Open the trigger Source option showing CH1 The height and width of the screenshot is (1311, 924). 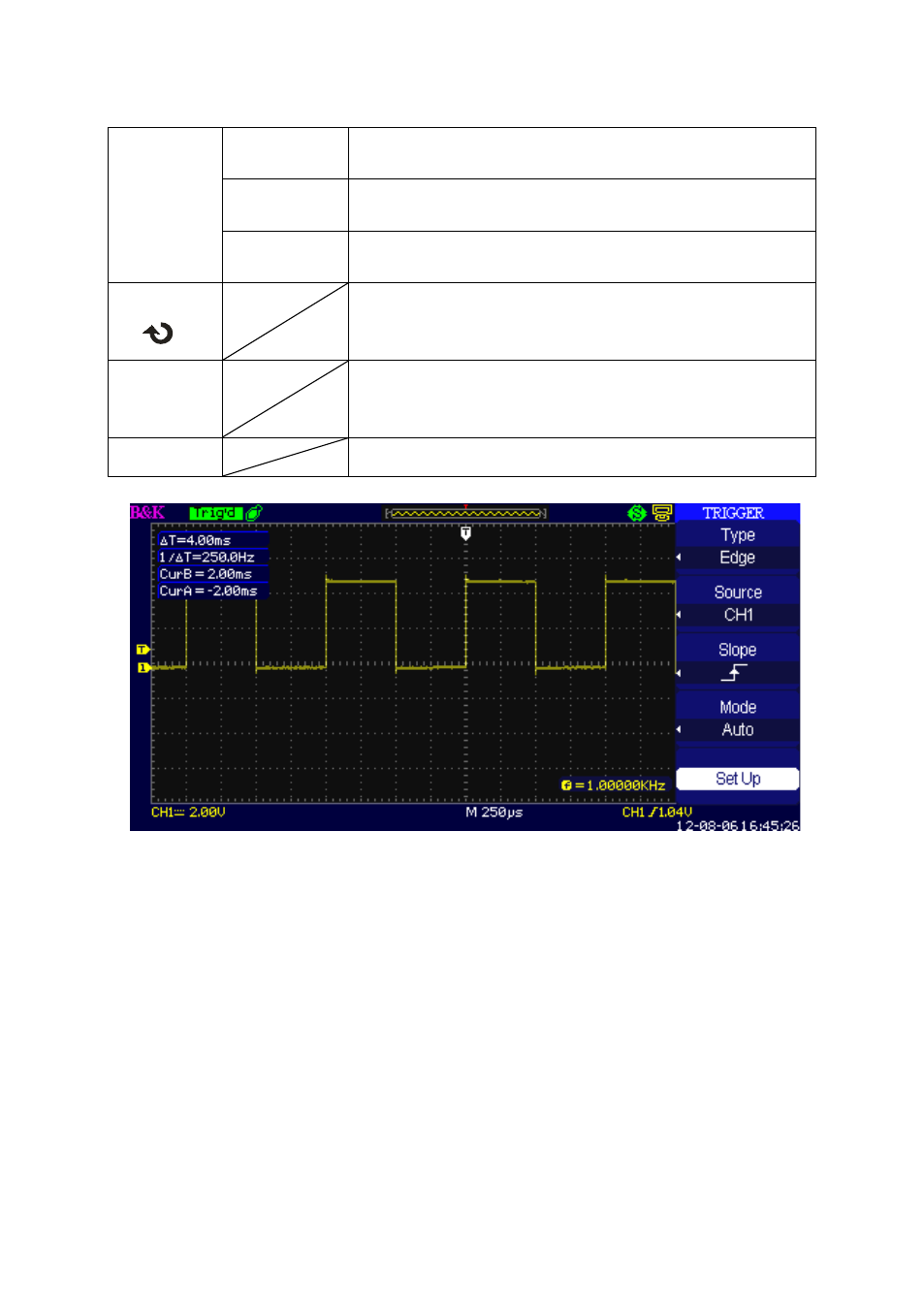click(x=738, y=615)
